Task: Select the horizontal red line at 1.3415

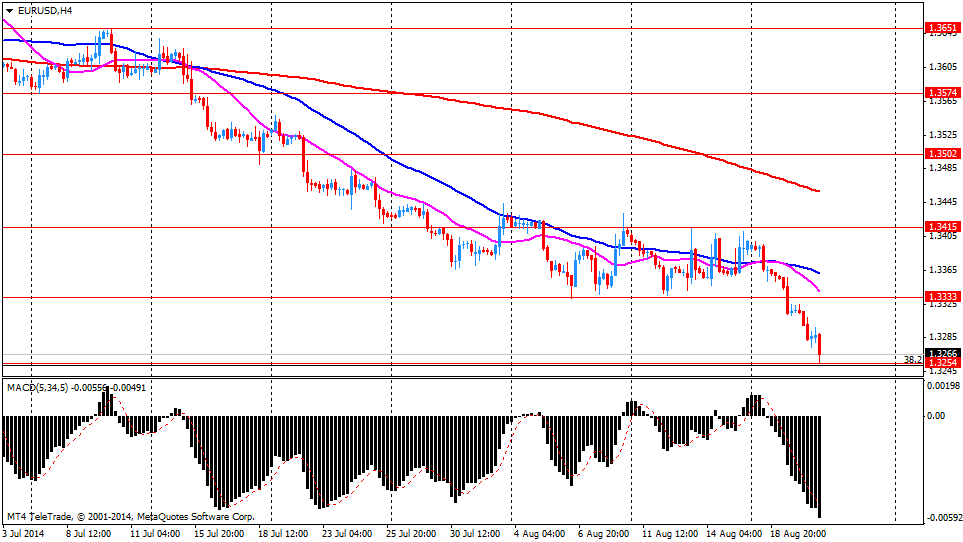Action: (x=462, y=227)
